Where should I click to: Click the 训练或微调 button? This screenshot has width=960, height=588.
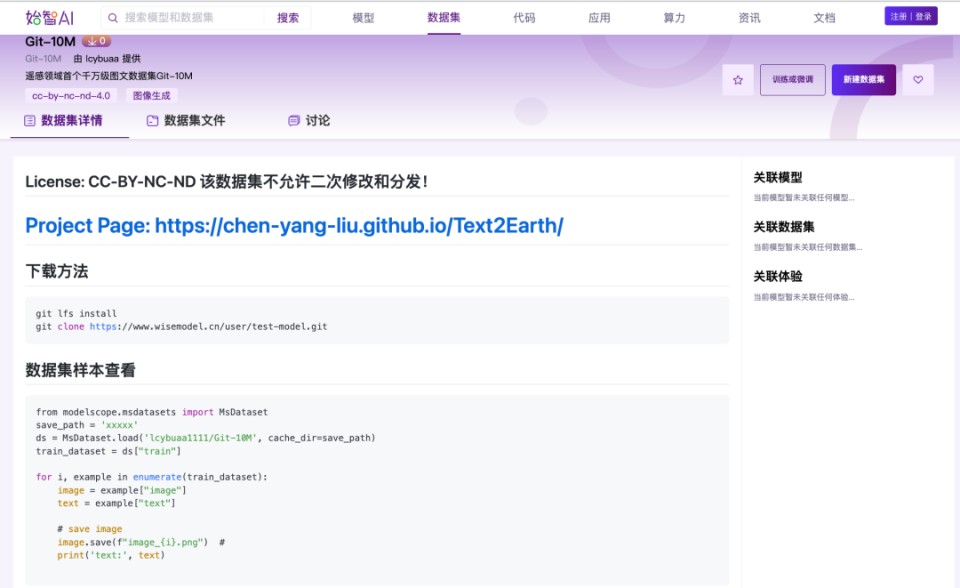click(793, 80)
